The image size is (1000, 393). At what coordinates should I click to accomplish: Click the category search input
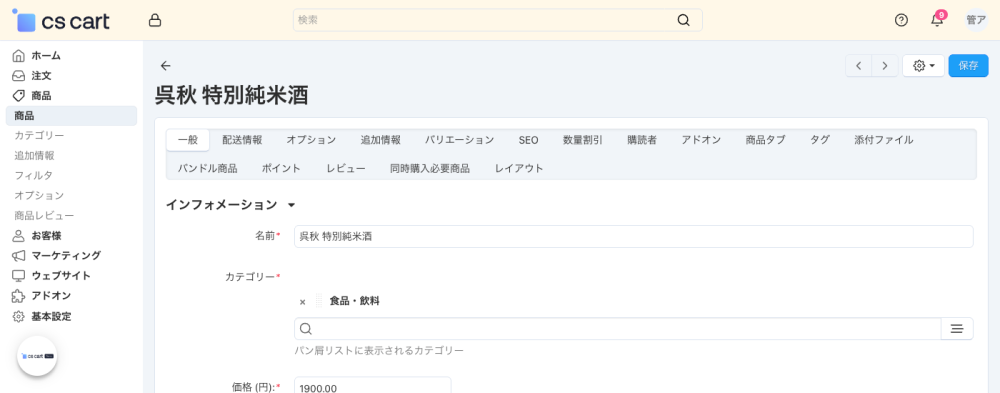[617, 329]
